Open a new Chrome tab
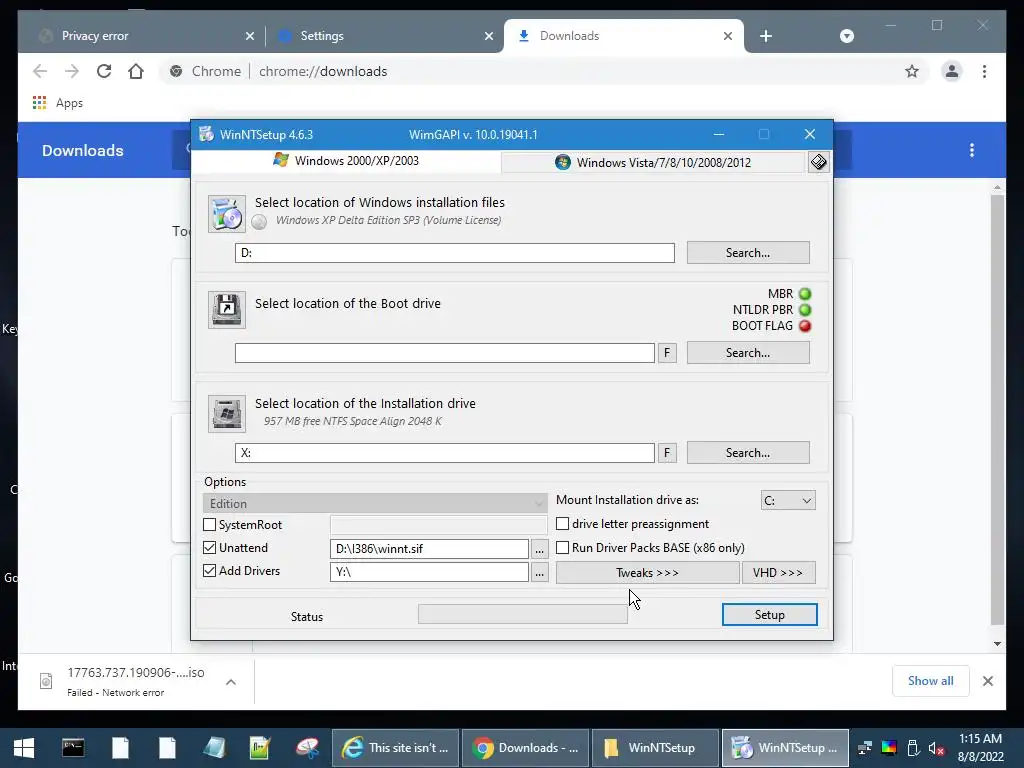Image resolution: width=1024 pixels, height=768 pixels. [x=766, y=36]
